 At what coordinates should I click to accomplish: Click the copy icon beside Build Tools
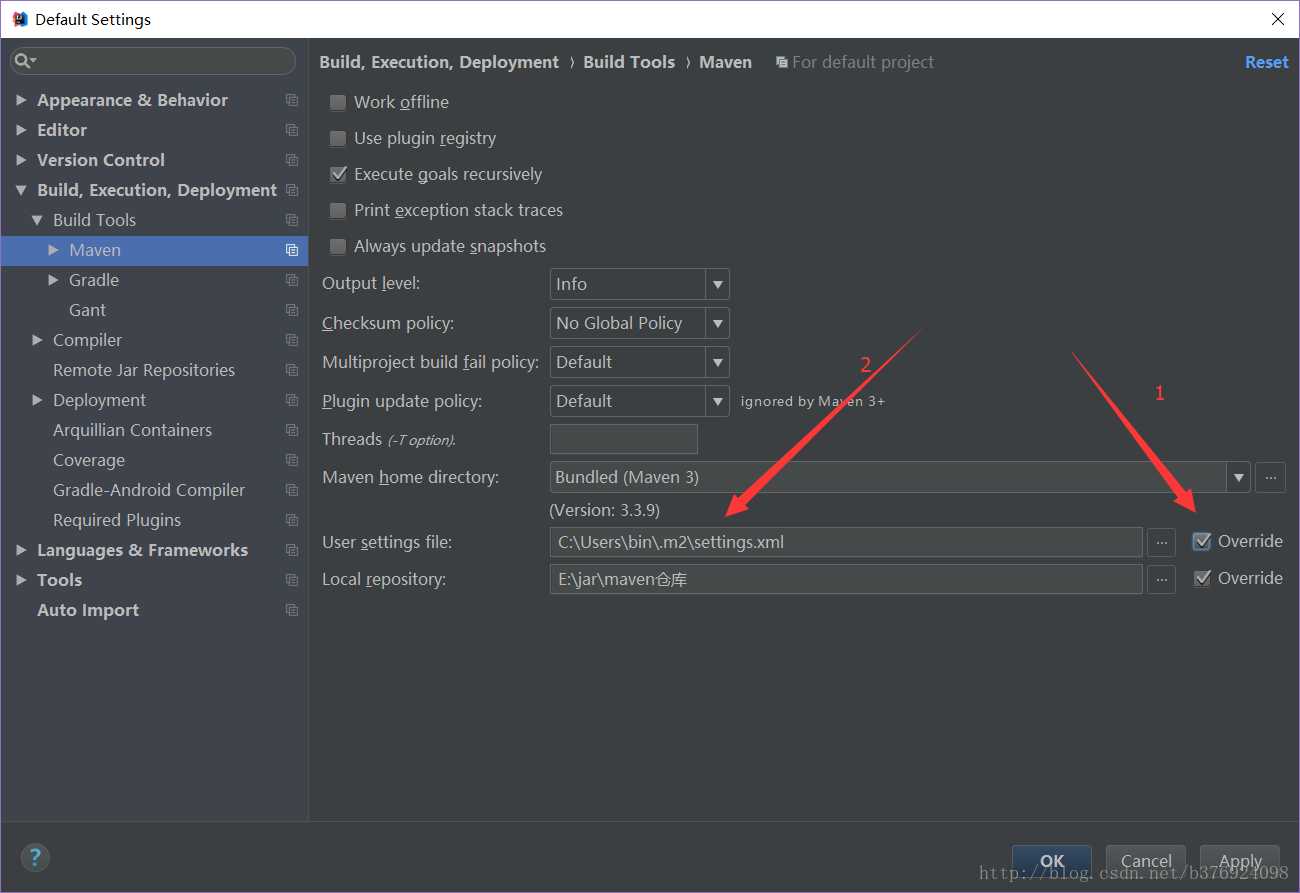tap(292, 220)
